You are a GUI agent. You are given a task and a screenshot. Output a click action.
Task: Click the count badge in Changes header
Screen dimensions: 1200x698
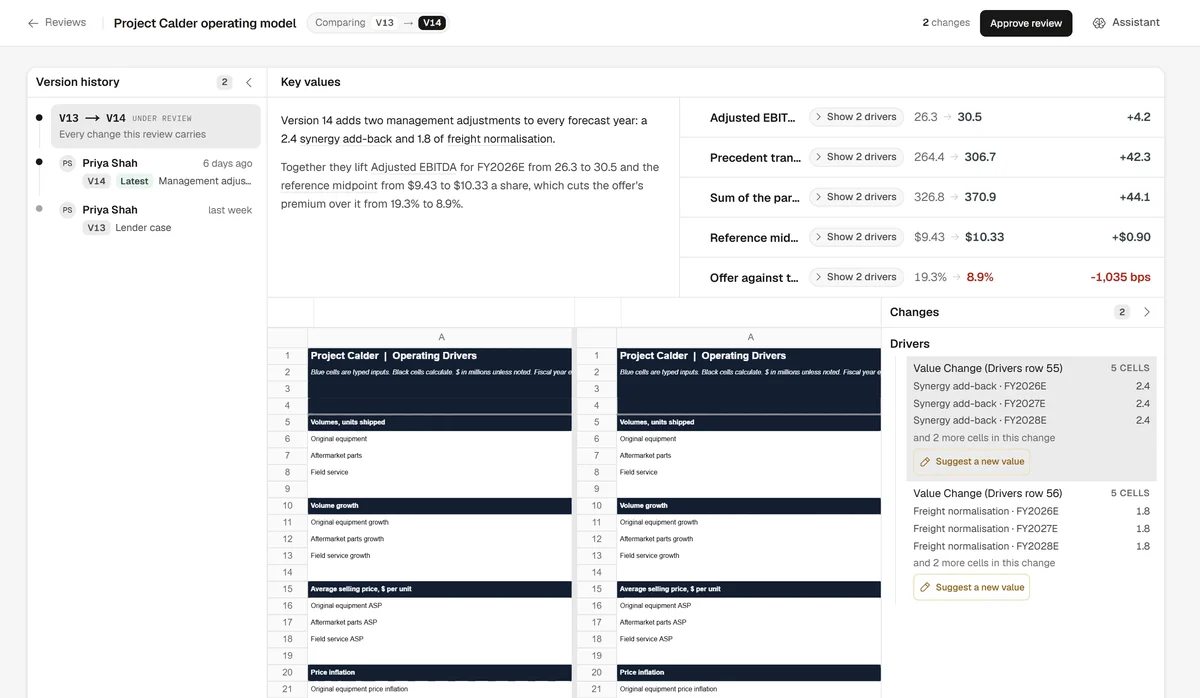coord(1122,312)
